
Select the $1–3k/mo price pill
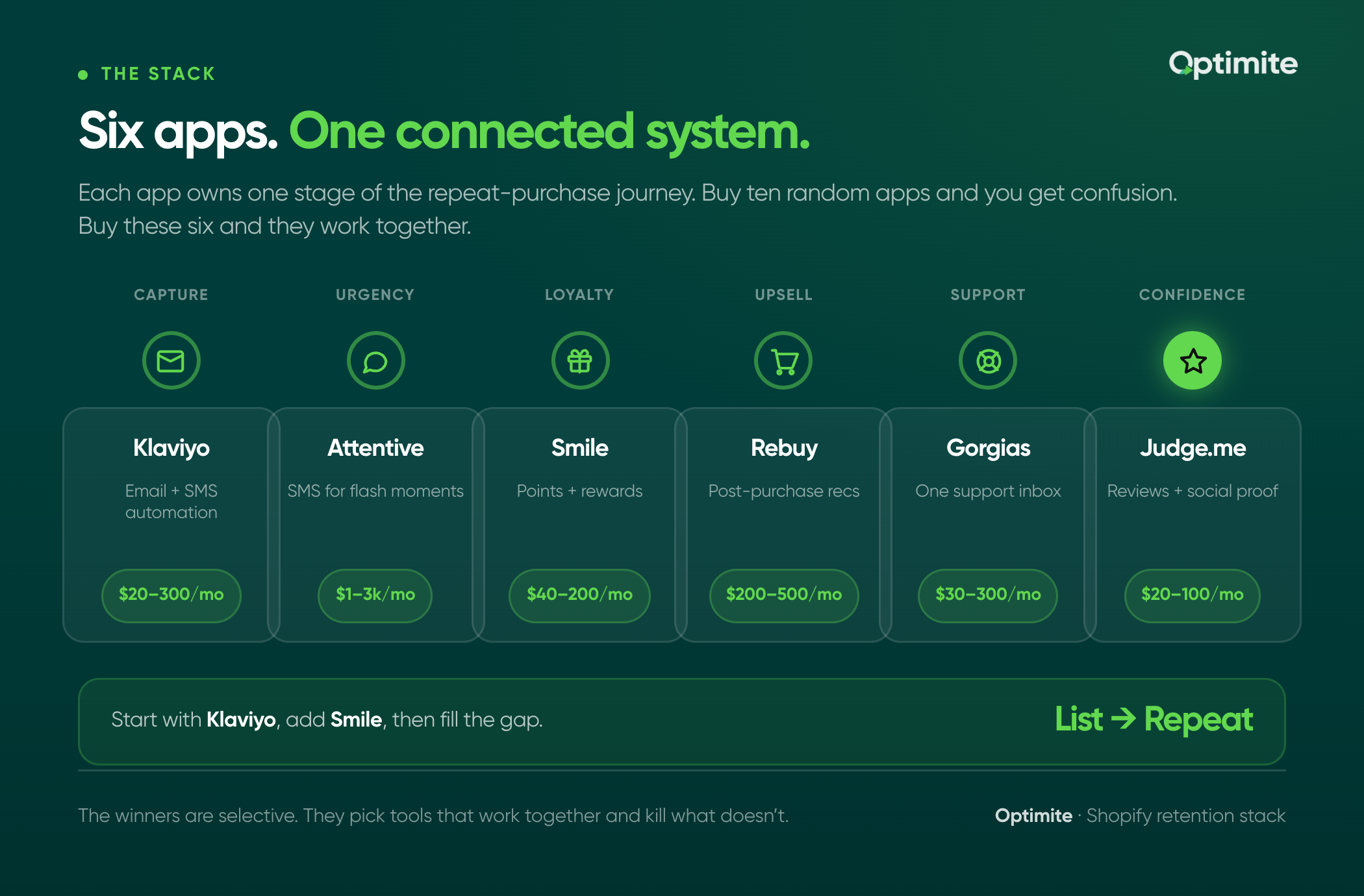tap(375, 595)
